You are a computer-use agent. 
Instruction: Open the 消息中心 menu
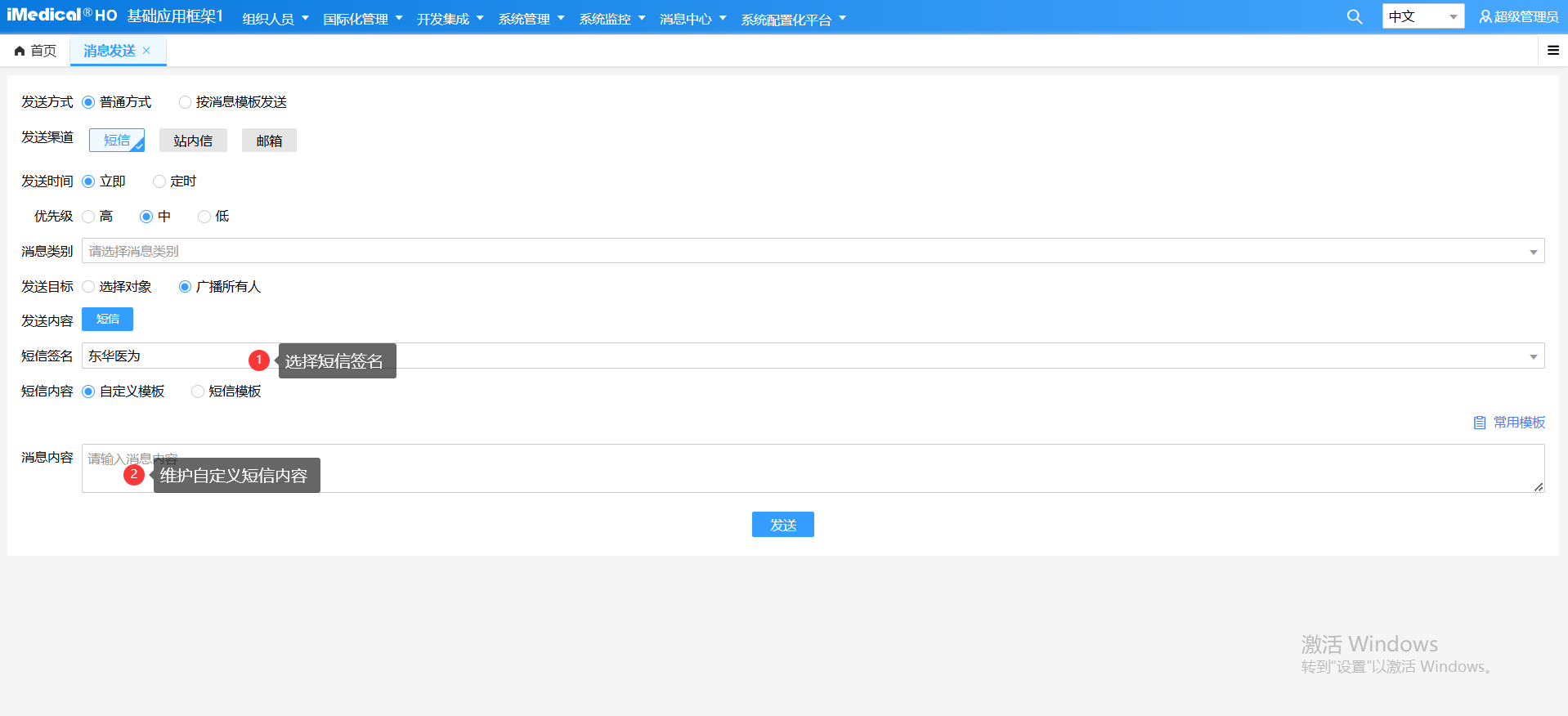pos(692,19)
